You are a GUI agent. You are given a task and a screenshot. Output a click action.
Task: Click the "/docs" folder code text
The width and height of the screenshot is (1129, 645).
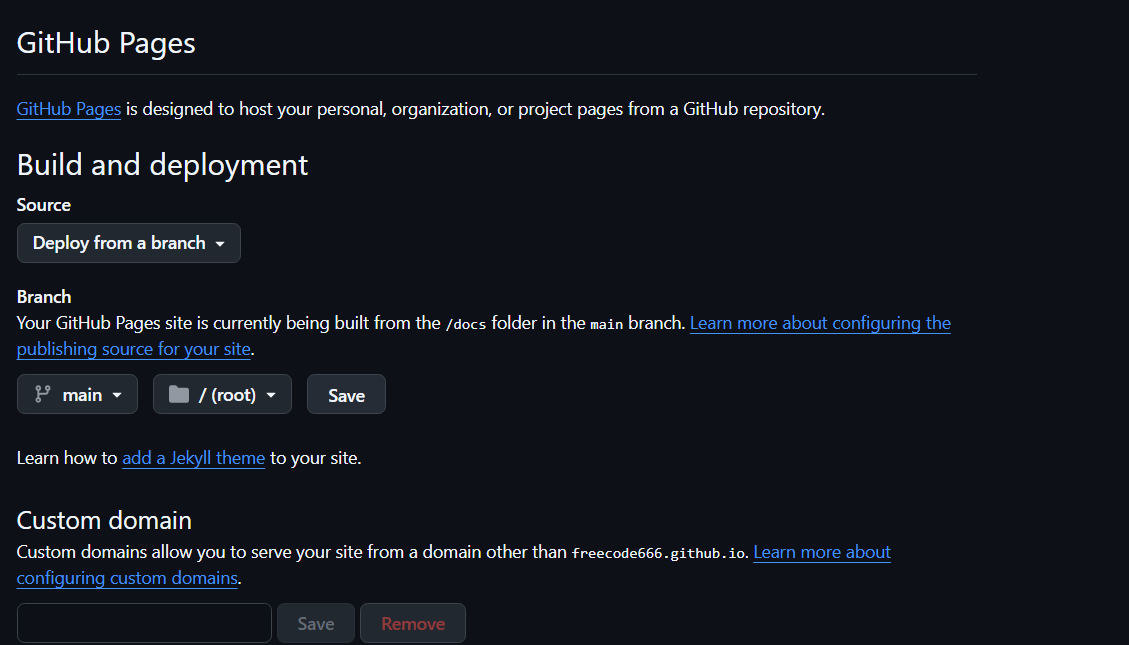[x=465, y=324]
